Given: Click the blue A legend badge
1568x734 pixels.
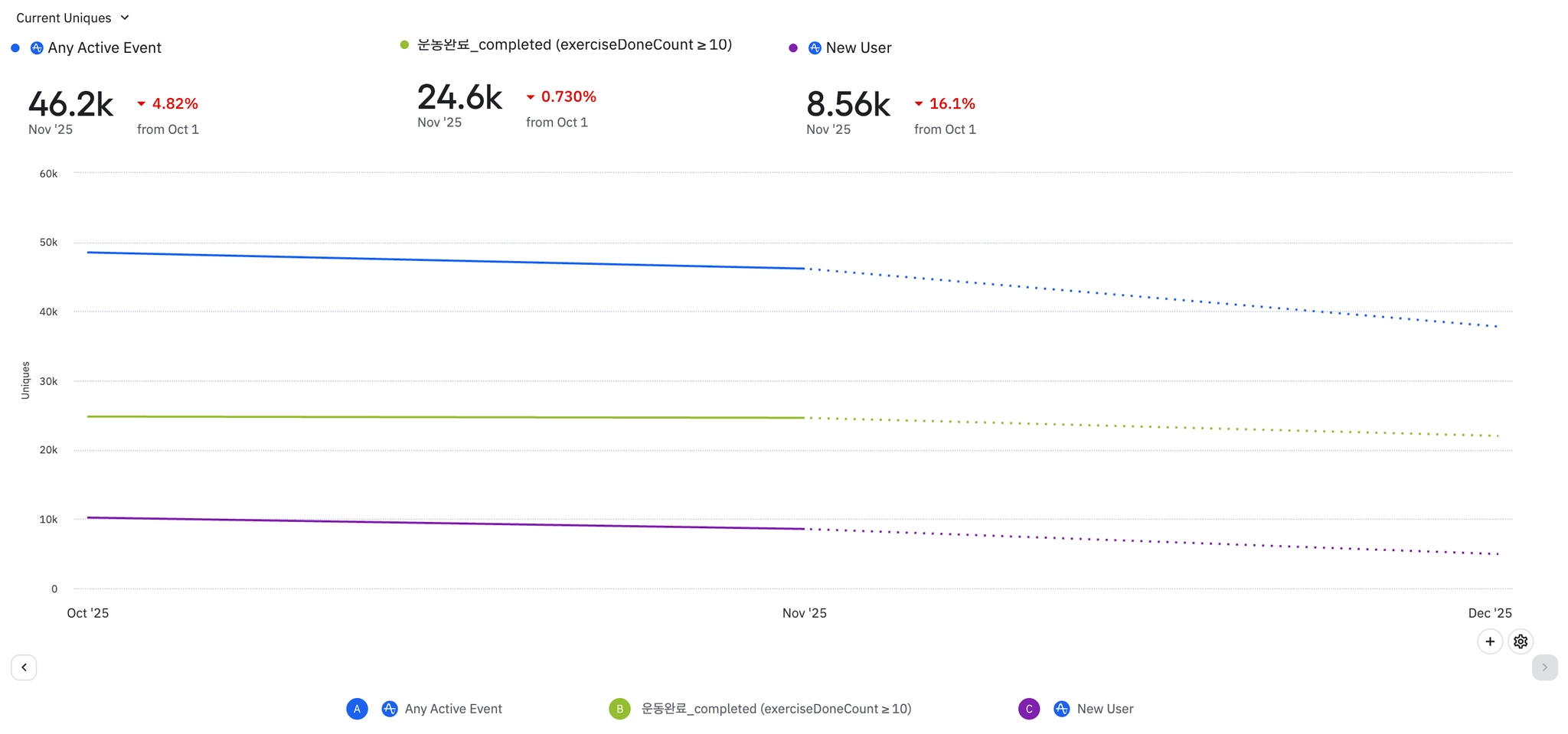Looking at the screenshot, I should click(x=357, y=709).
